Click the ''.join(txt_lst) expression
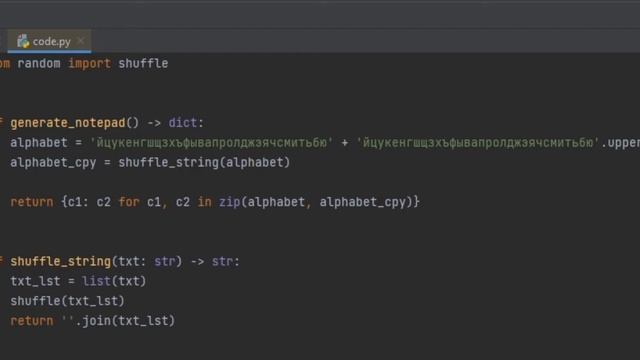The image size is (640, 360). pyautogui.click(x=118, y=321)
